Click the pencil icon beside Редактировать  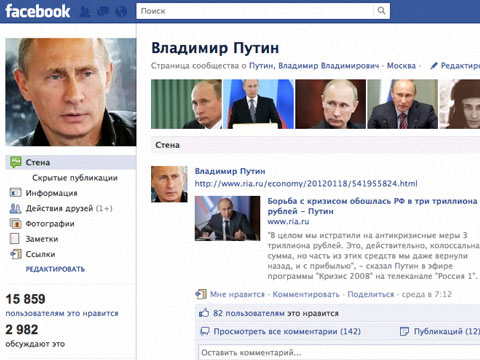click(x=434, y=66)
